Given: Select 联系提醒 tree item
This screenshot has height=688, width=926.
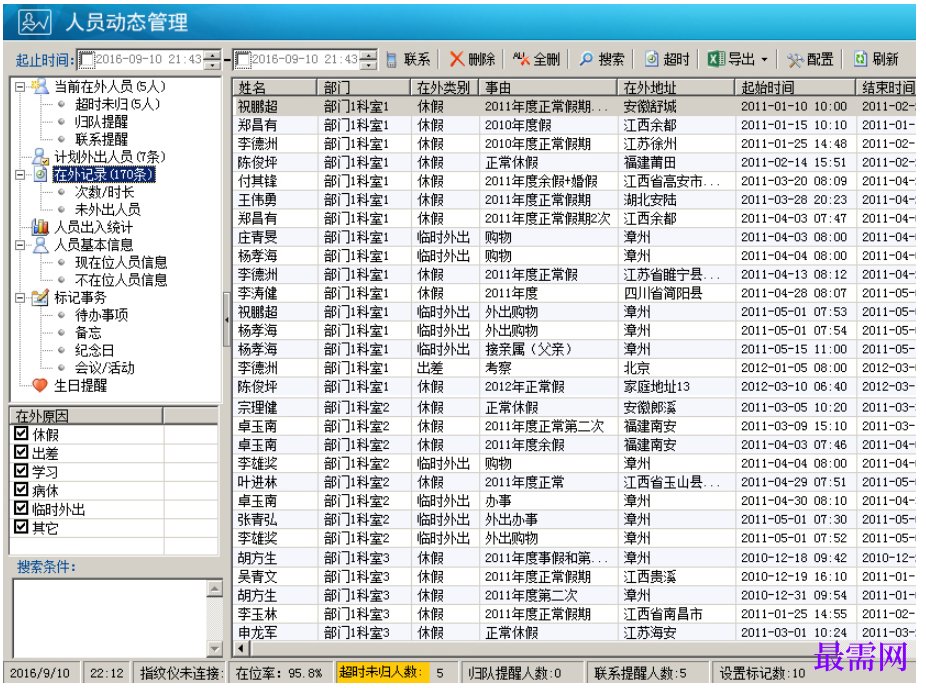Looking at the screenshot, I should 101,139.
